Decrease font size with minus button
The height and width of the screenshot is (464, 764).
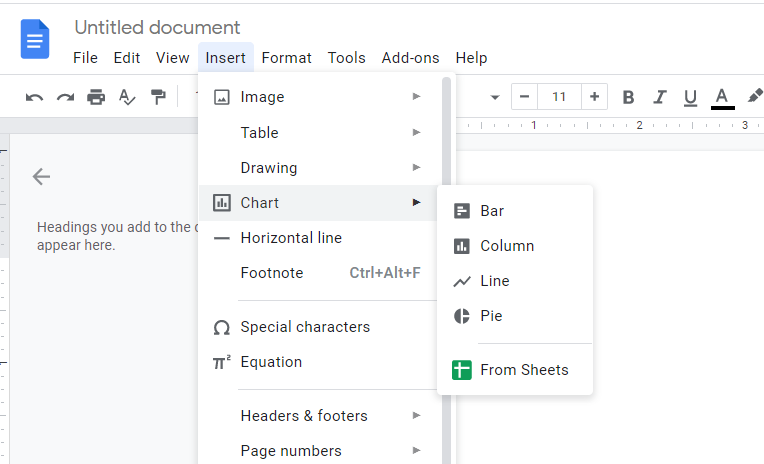point(525,97)
